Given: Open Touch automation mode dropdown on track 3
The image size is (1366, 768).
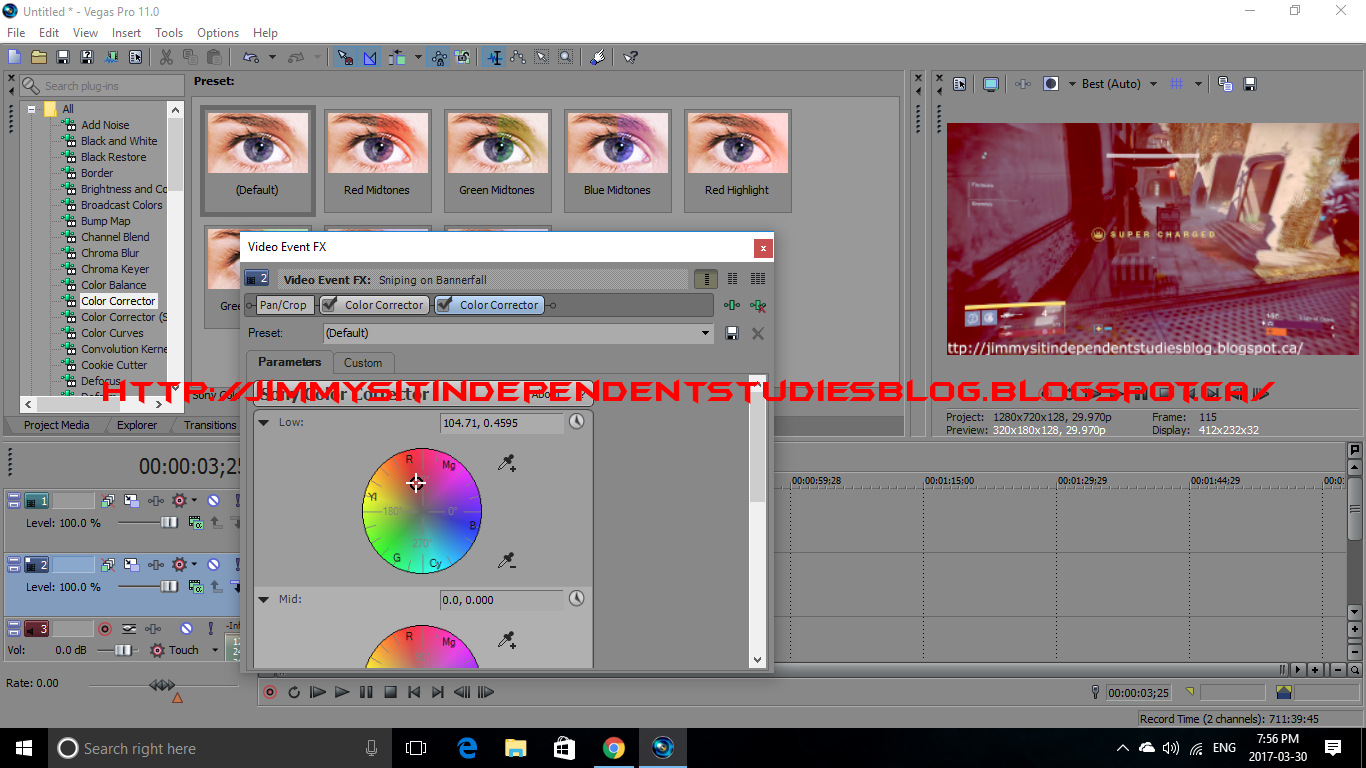Looking at the screenshot, I should 214,650.
